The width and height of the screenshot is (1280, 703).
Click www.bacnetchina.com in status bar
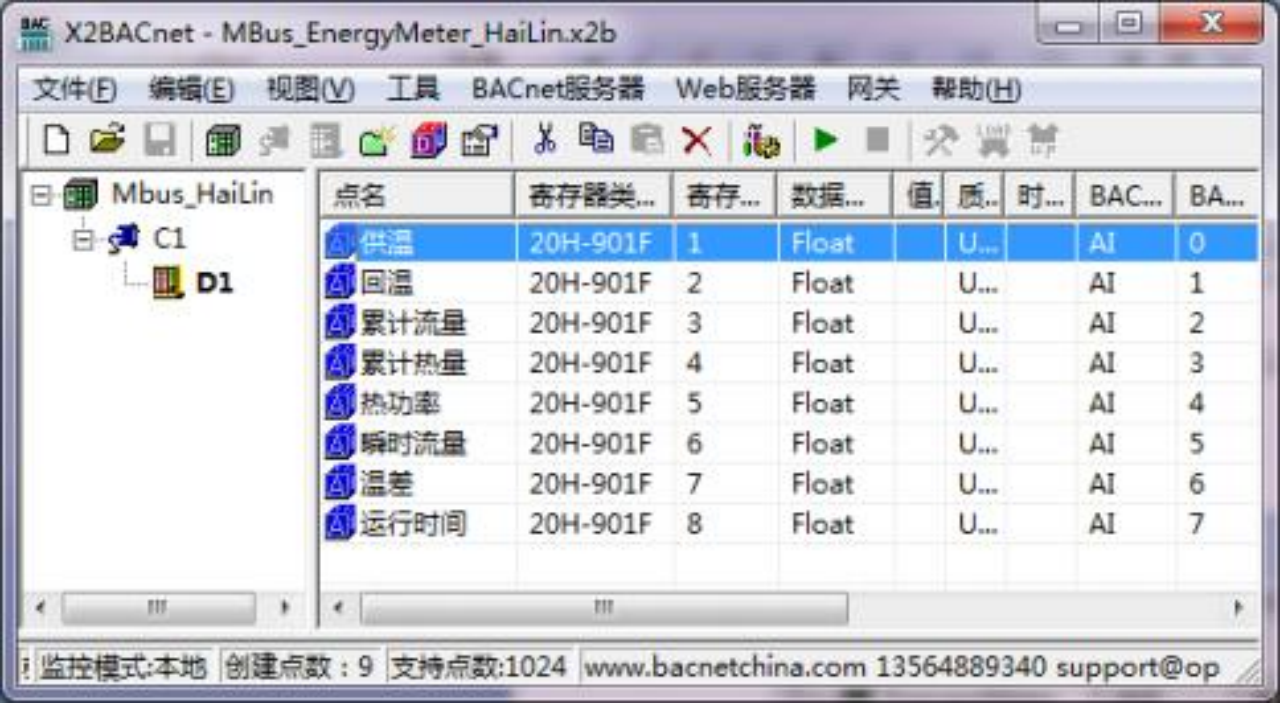coord(725,666)
